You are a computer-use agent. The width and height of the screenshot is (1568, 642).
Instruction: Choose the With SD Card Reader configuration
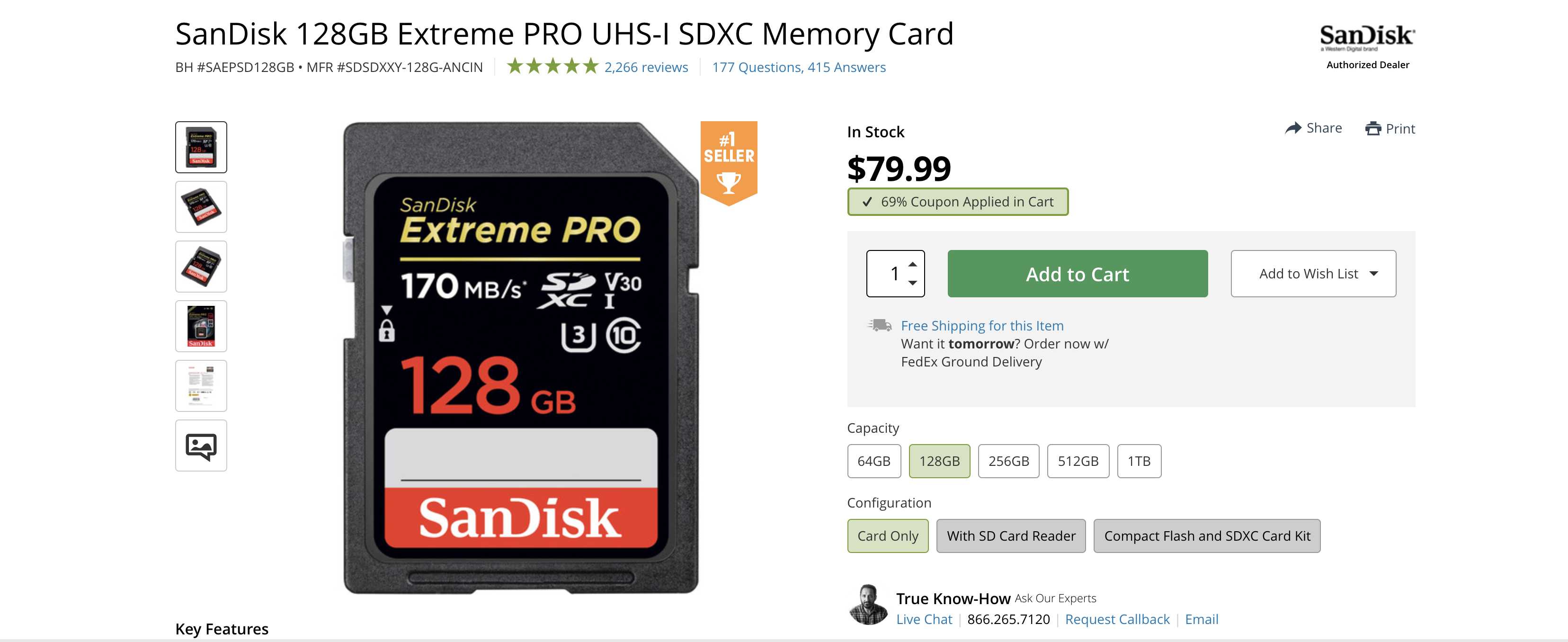1010,536
